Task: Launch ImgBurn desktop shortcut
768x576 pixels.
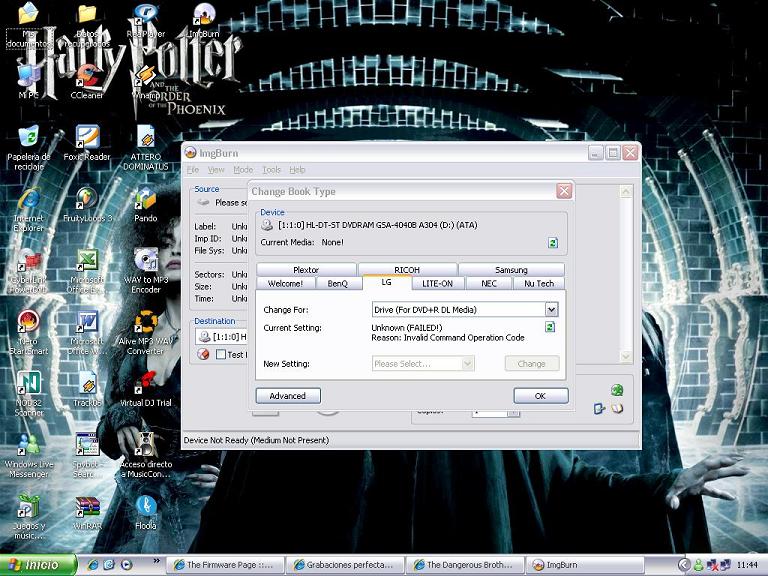Action: [204, 21]
